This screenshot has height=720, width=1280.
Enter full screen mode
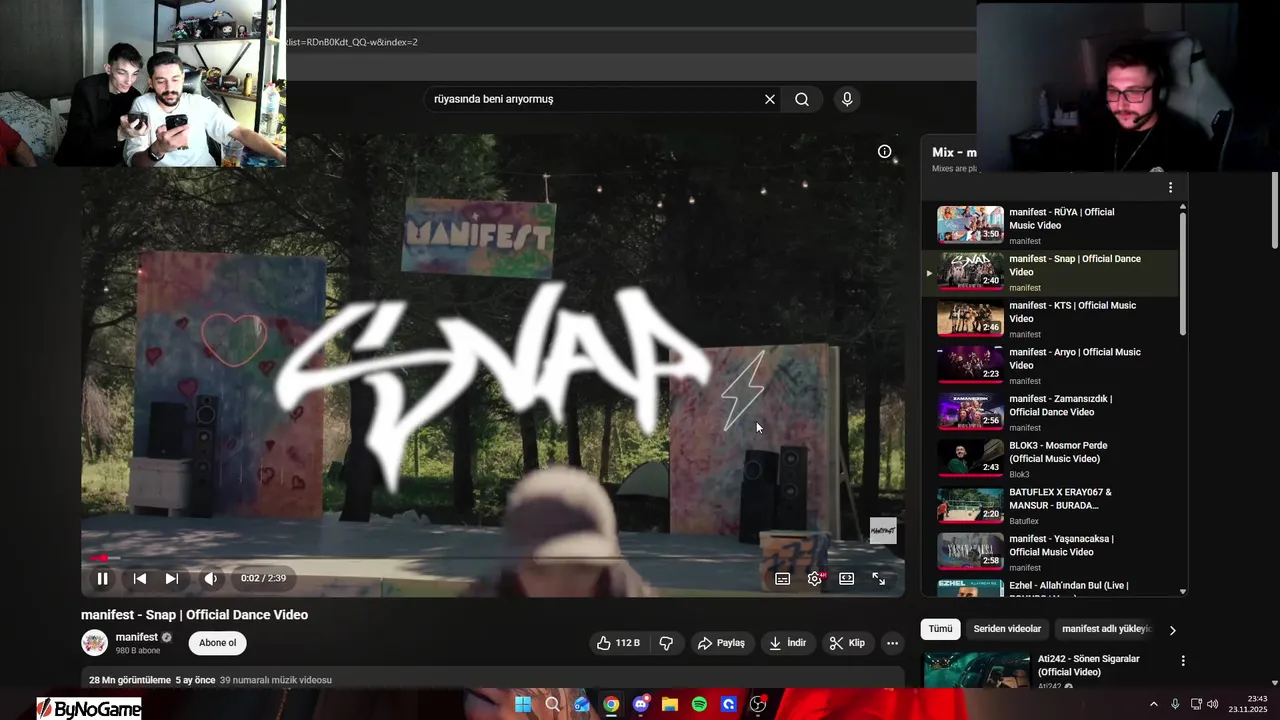point(879,578)
